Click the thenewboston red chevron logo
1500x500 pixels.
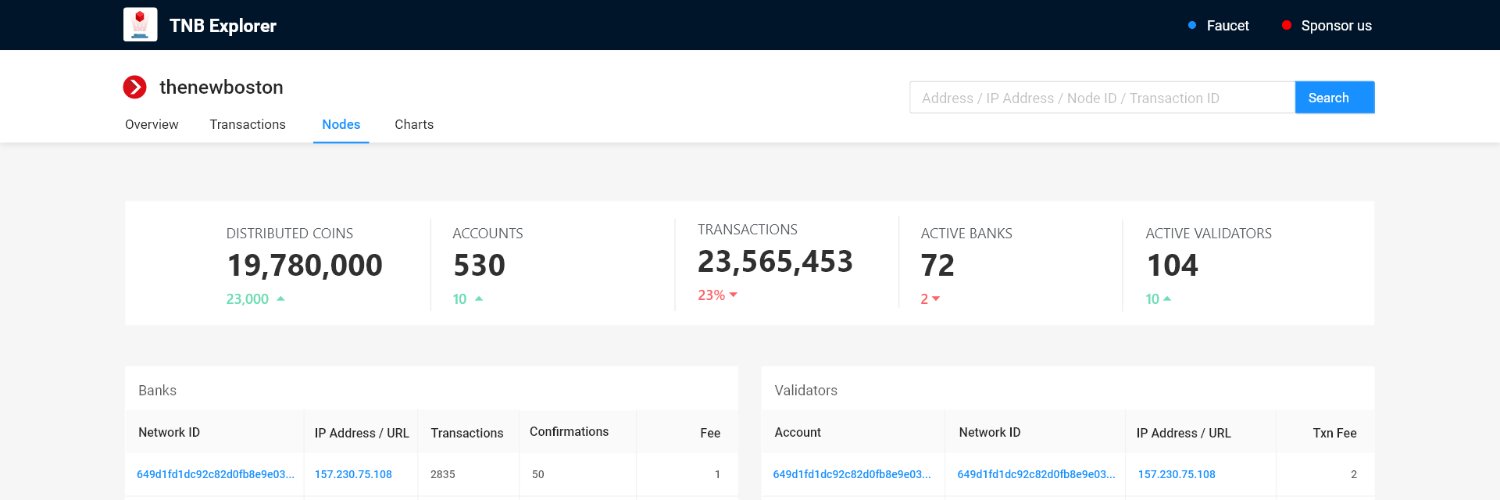[135, 87]
